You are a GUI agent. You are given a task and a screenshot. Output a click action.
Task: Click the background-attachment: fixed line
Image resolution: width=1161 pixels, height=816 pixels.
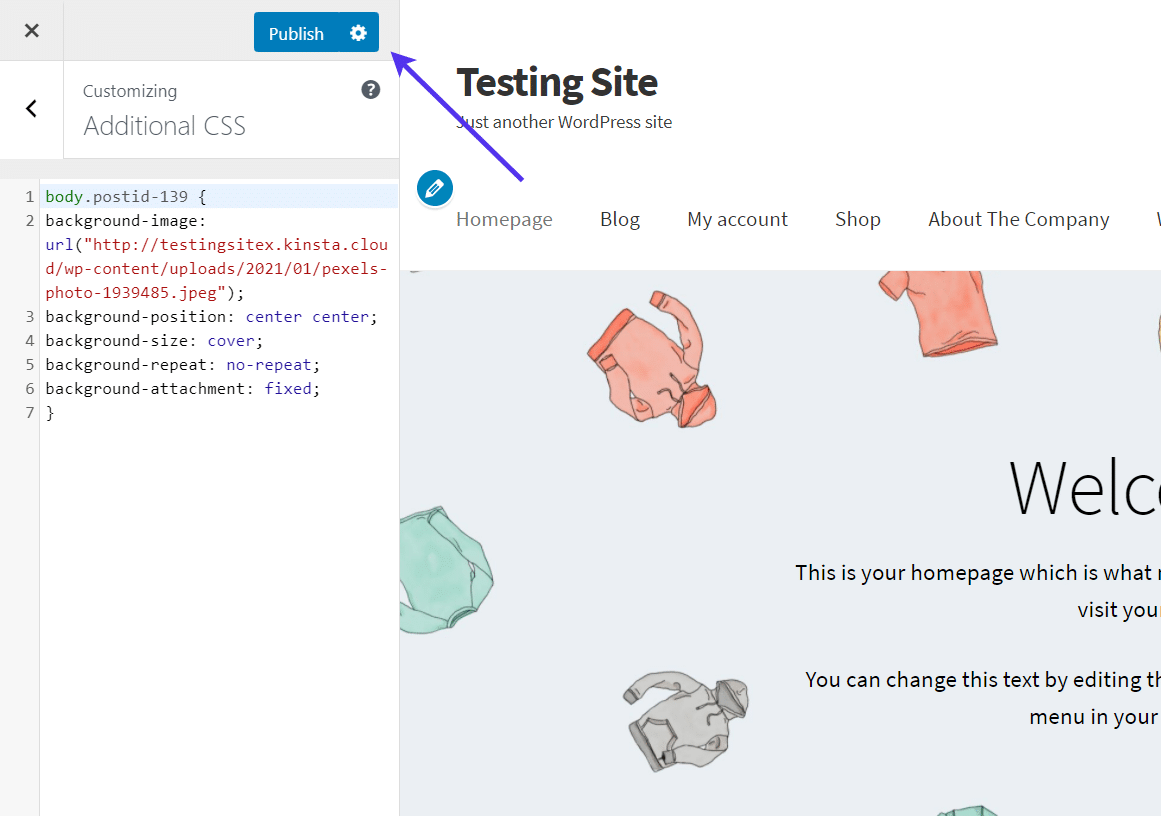pyautogui.click(x=182, y=388)
